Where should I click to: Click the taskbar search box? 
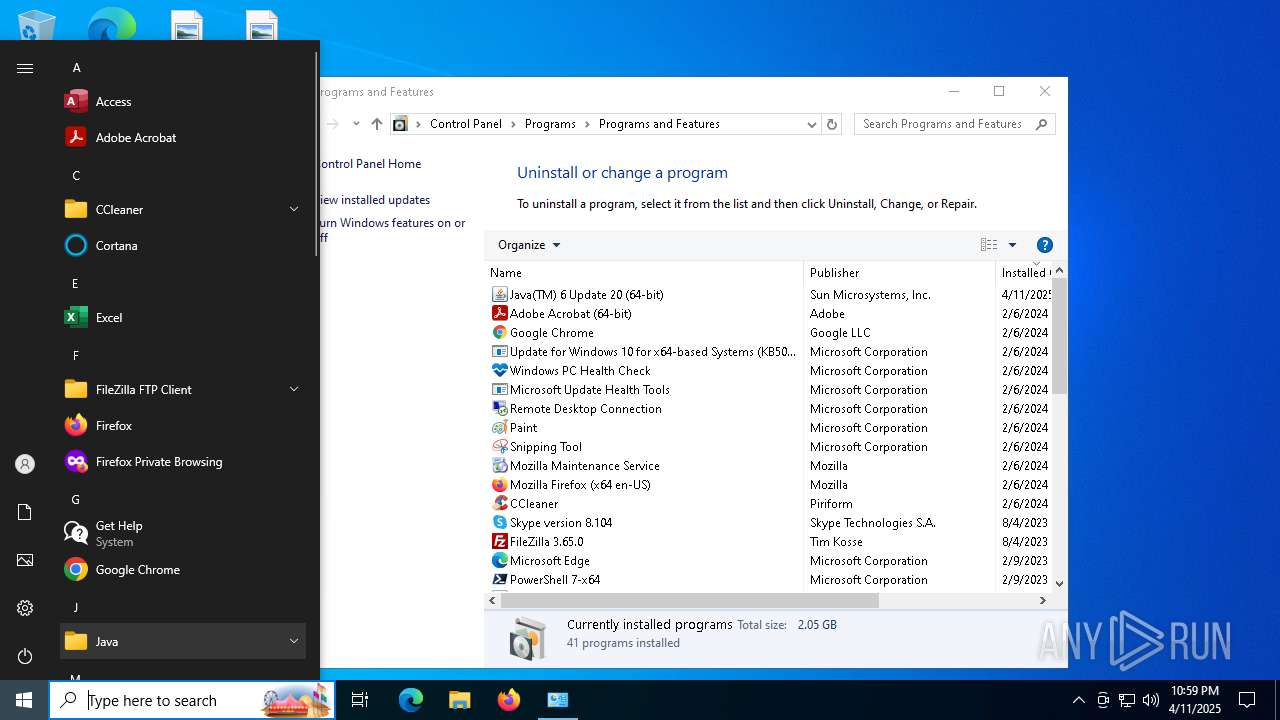pos(192,700)
